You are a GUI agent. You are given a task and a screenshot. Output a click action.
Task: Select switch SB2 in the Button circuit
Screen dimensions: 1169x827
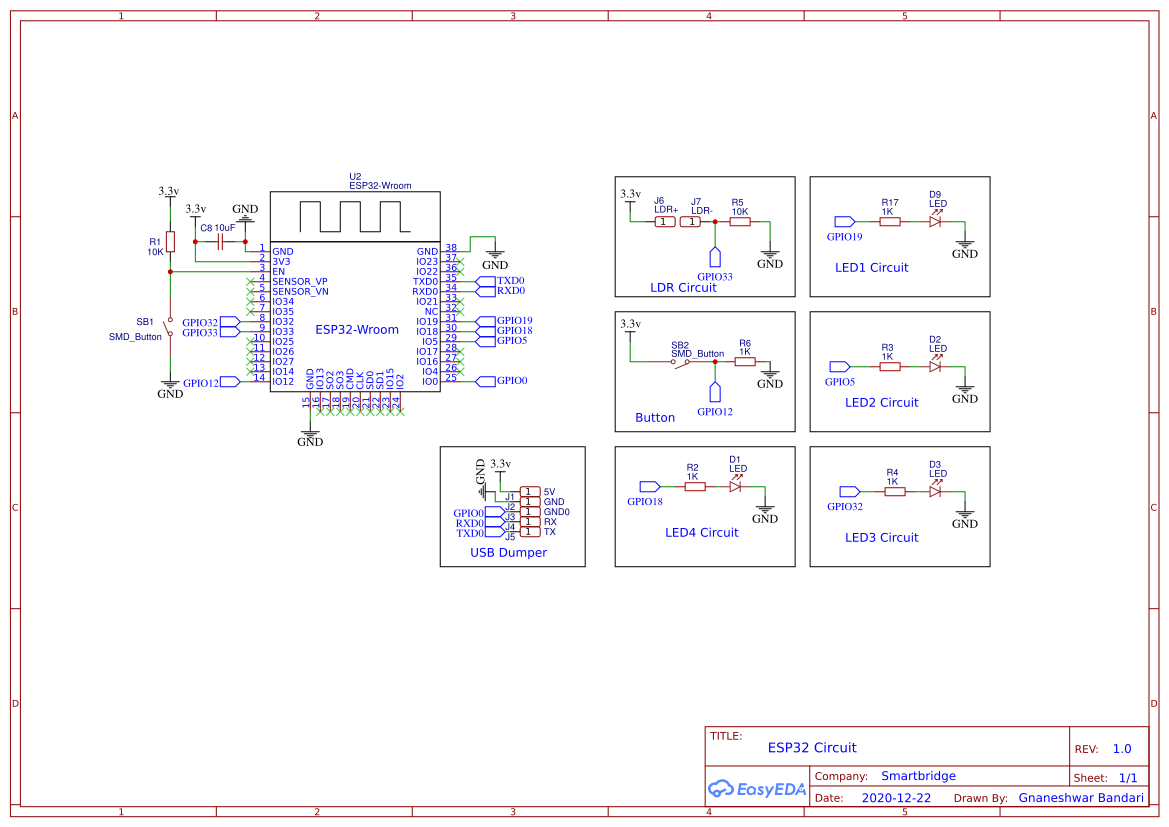pos(682,363)
